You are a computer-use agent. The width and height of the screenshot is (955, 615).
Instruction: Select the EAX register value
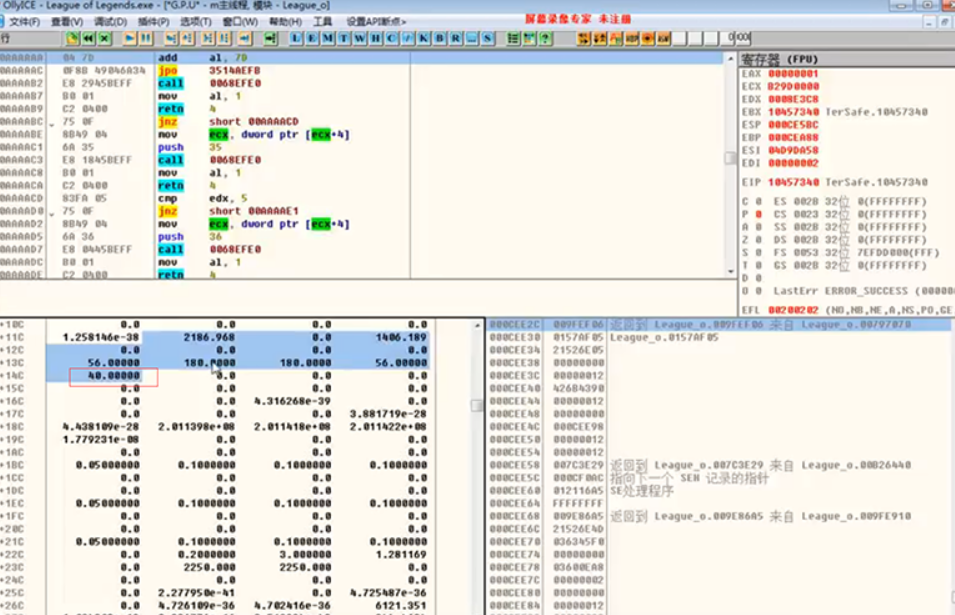794,73
